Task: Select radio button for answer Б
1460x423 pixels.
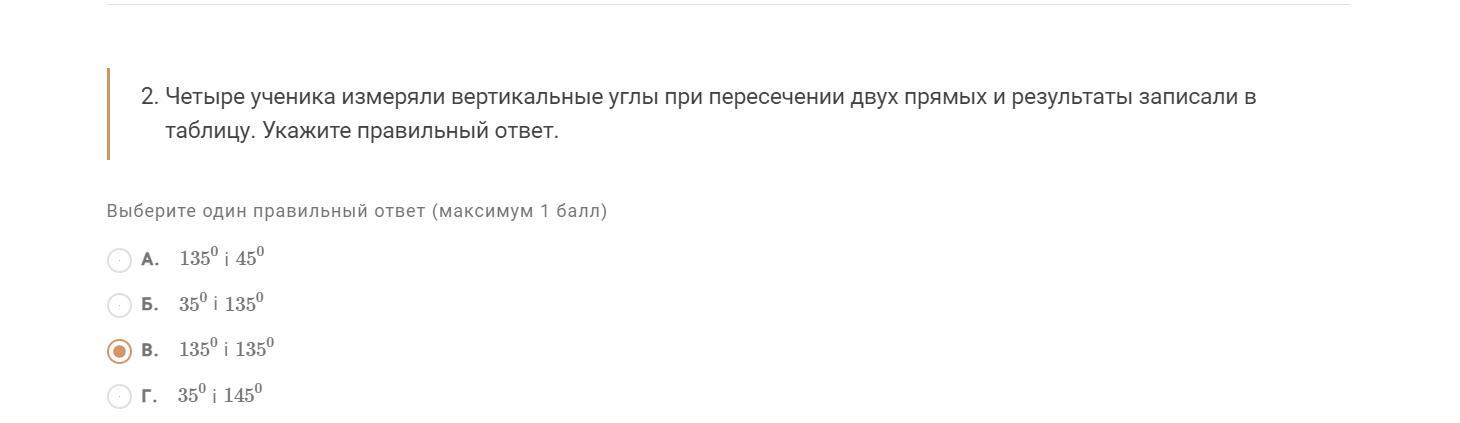Action: point(119,305)
